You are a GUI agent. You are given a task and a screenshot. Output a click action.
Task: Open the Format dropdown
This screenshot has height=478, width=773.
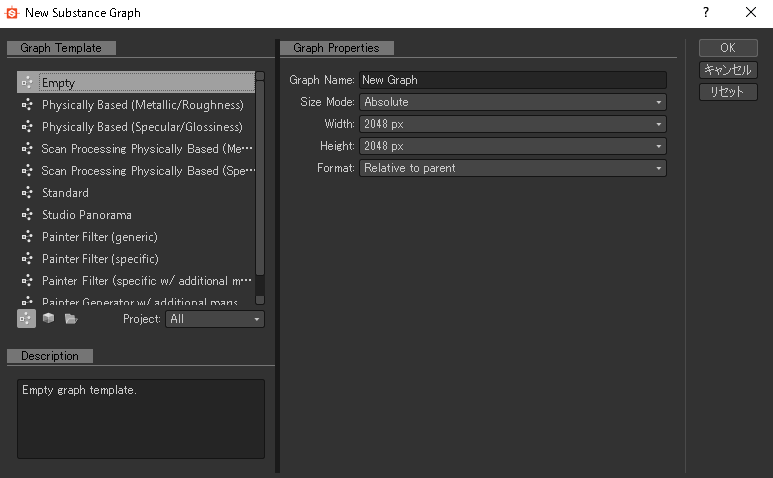click(513, 168)
